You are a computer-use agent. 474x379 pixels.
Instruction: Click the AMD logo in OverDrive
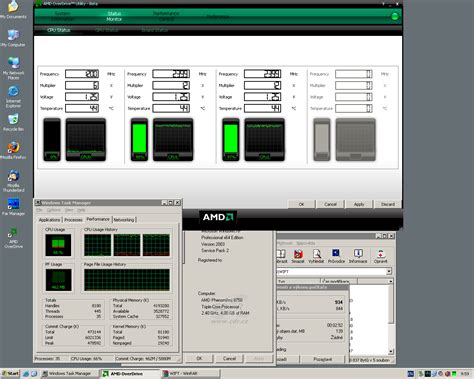[x=218, y=217]
